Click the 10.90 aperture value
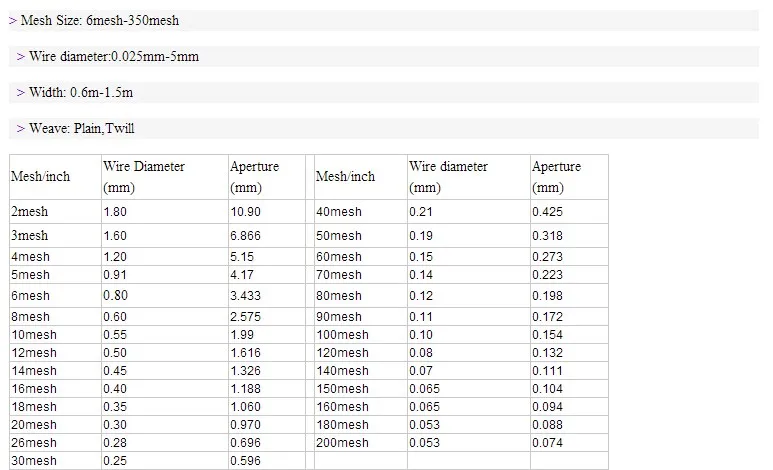 (246, 212)
